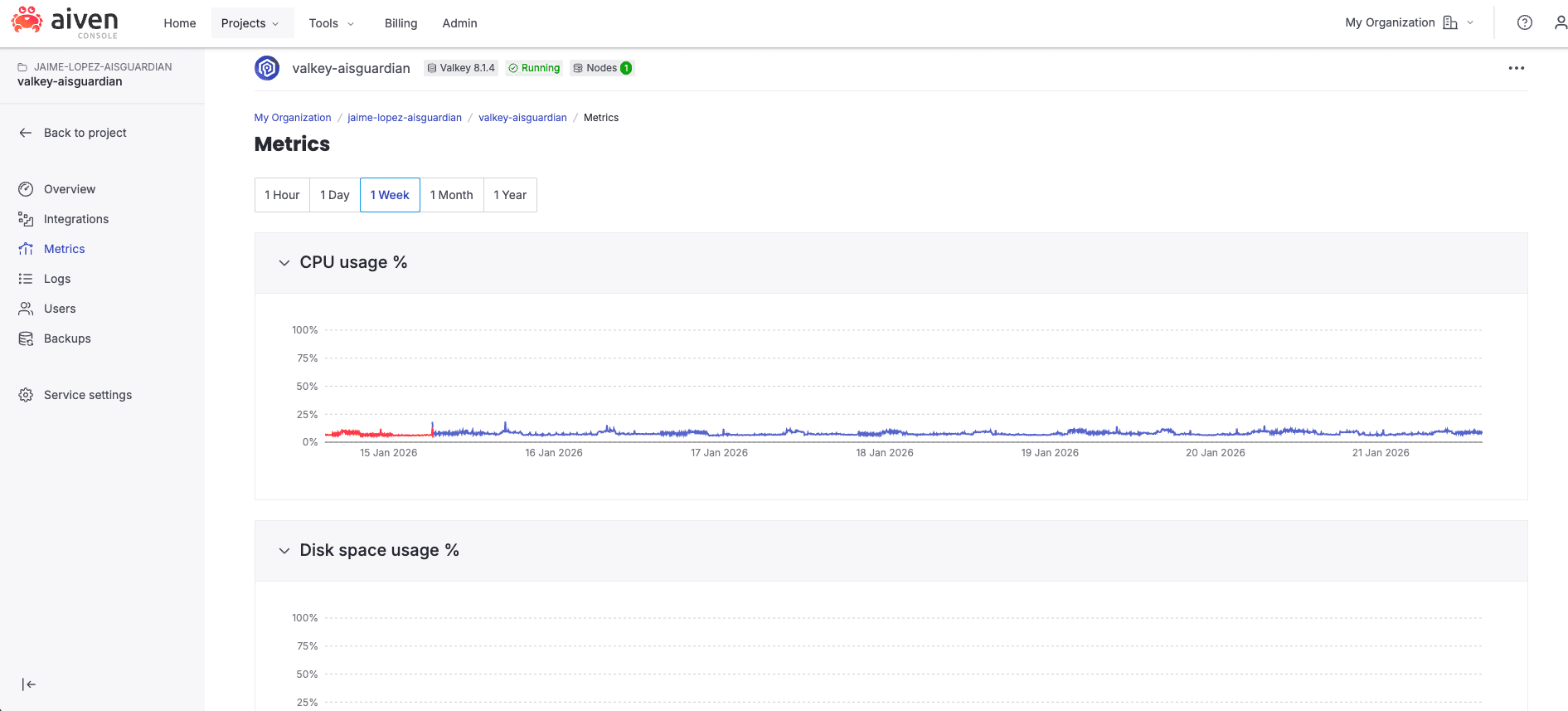Open the Tools dropdown menu

click(332, 23)
